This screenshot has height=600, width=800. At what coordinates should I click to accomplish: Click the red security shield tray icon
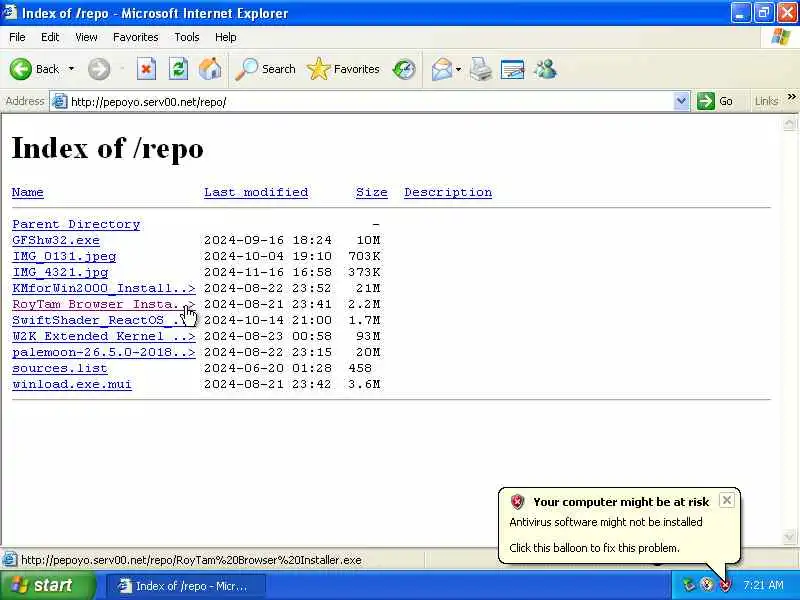pos(725,585)
